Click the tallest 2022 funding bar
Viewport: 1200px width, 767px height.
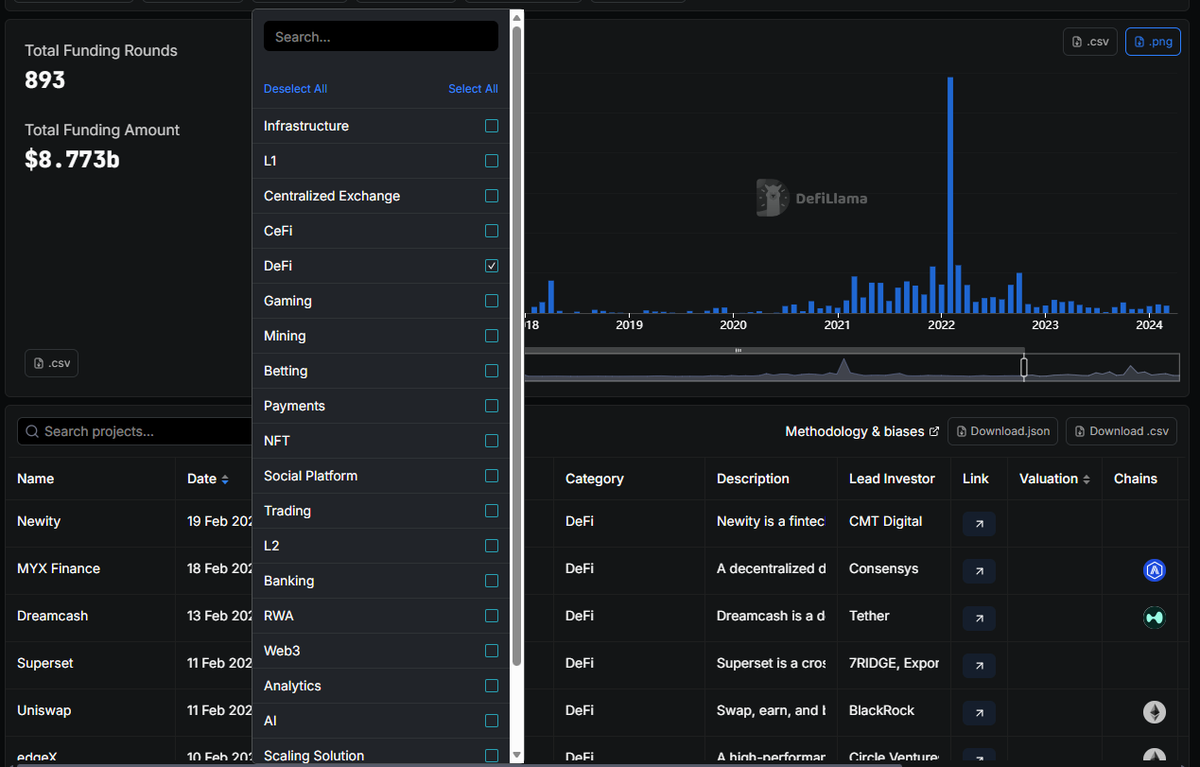coord(950,195)
